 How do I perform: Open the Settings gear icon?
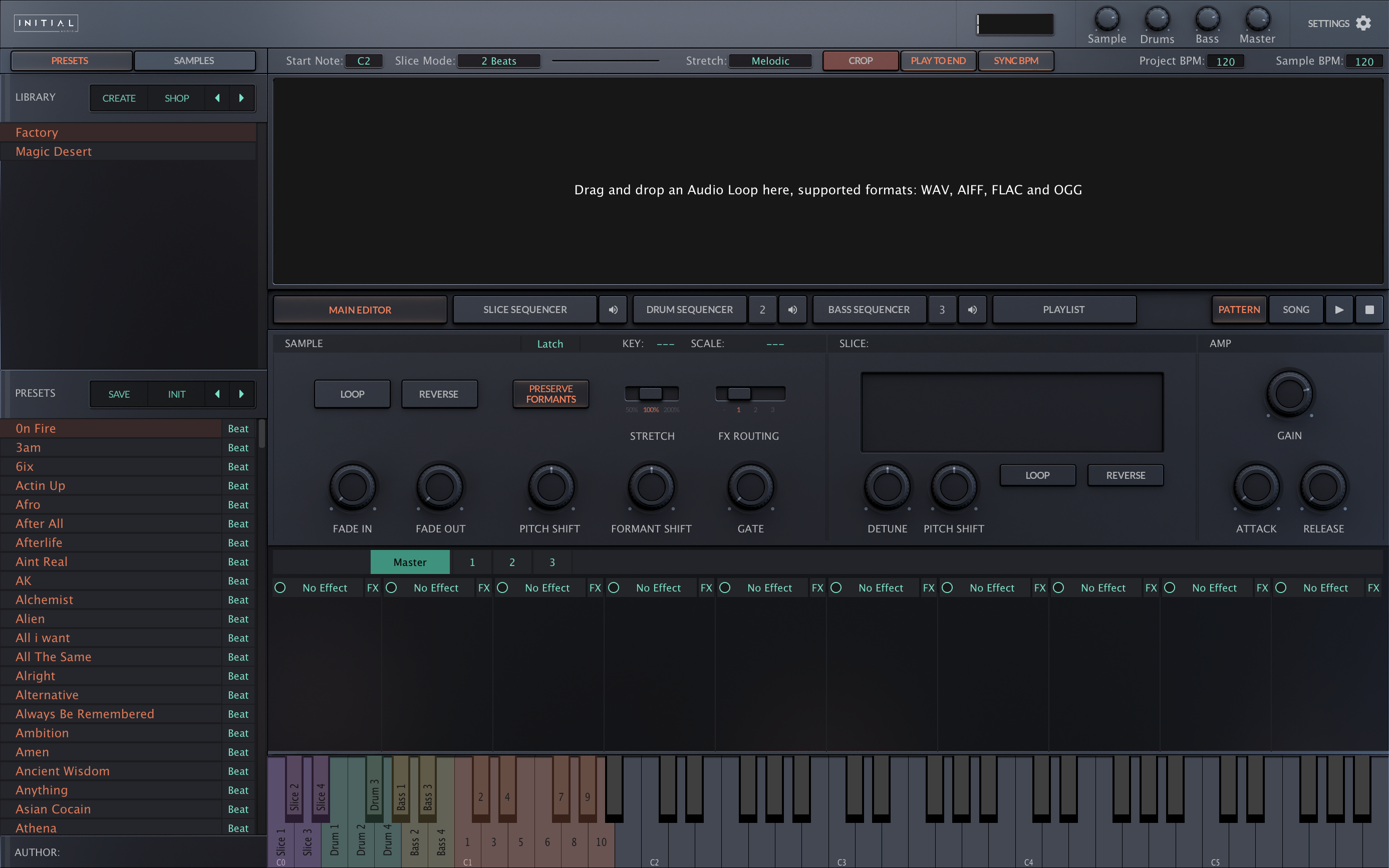click(1363, 23)
